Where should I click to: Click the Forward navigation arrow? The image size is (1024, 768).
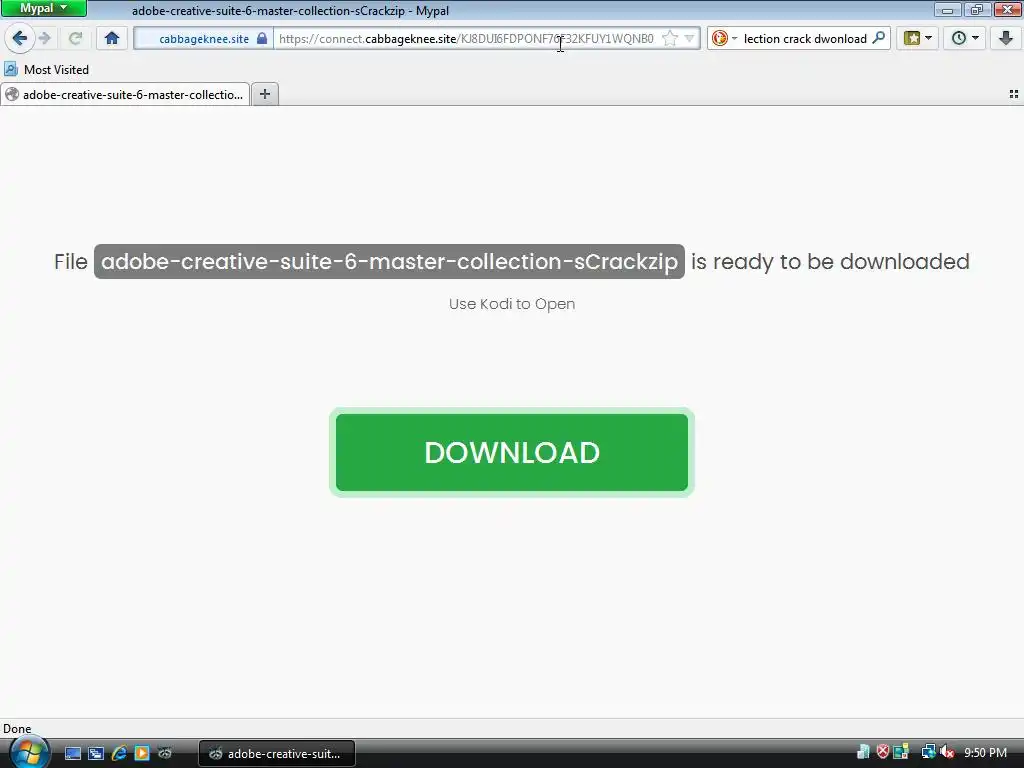[x=45, y=39]
